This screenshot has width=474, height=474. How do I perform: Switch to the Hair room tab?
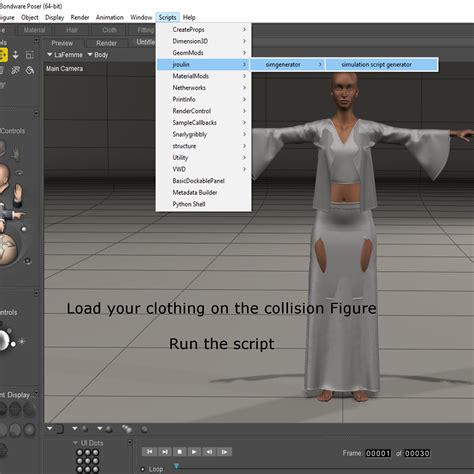click(72, 30)
